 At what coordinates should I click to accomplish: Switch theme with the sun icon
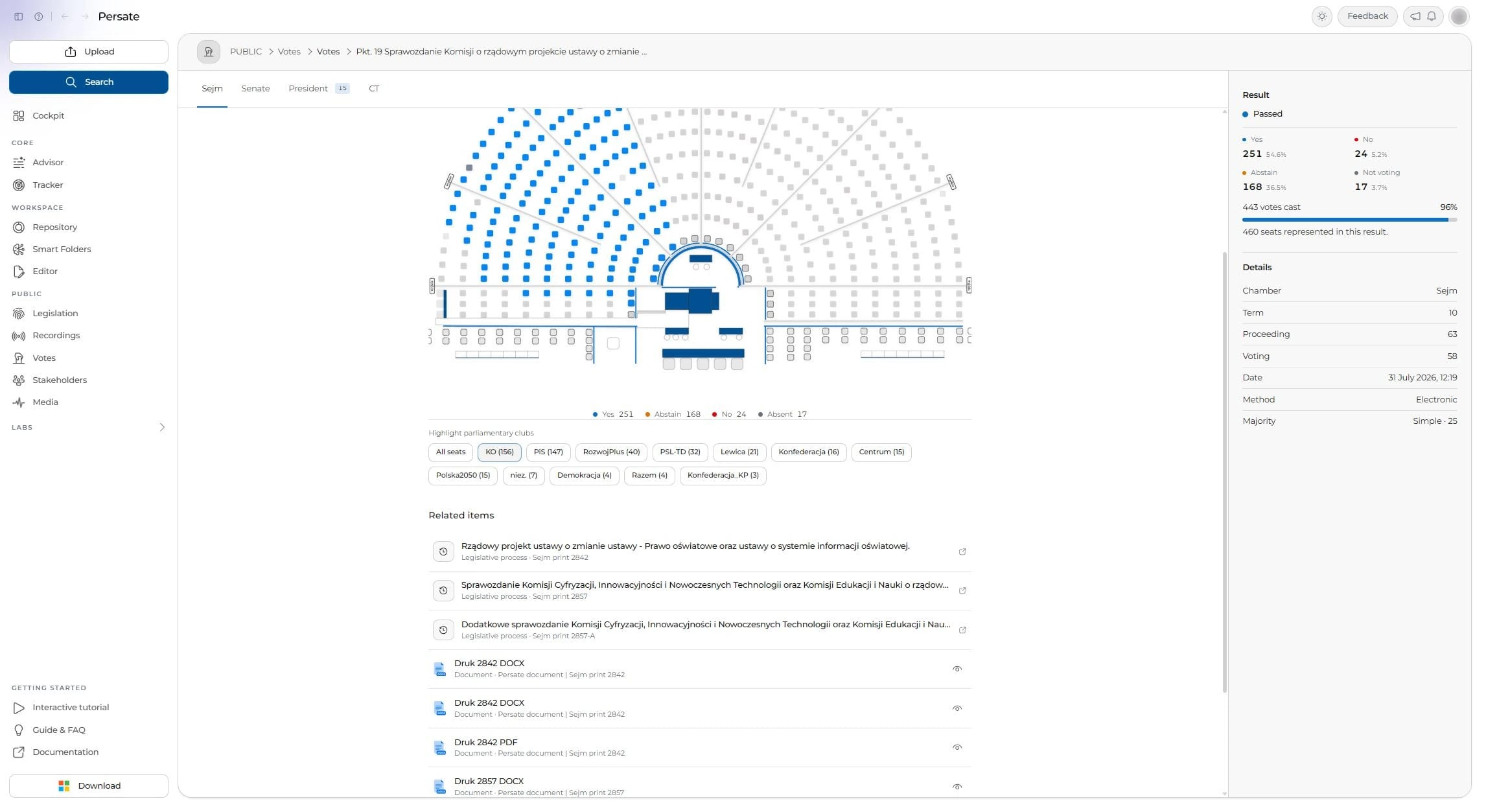point(1322,16)
